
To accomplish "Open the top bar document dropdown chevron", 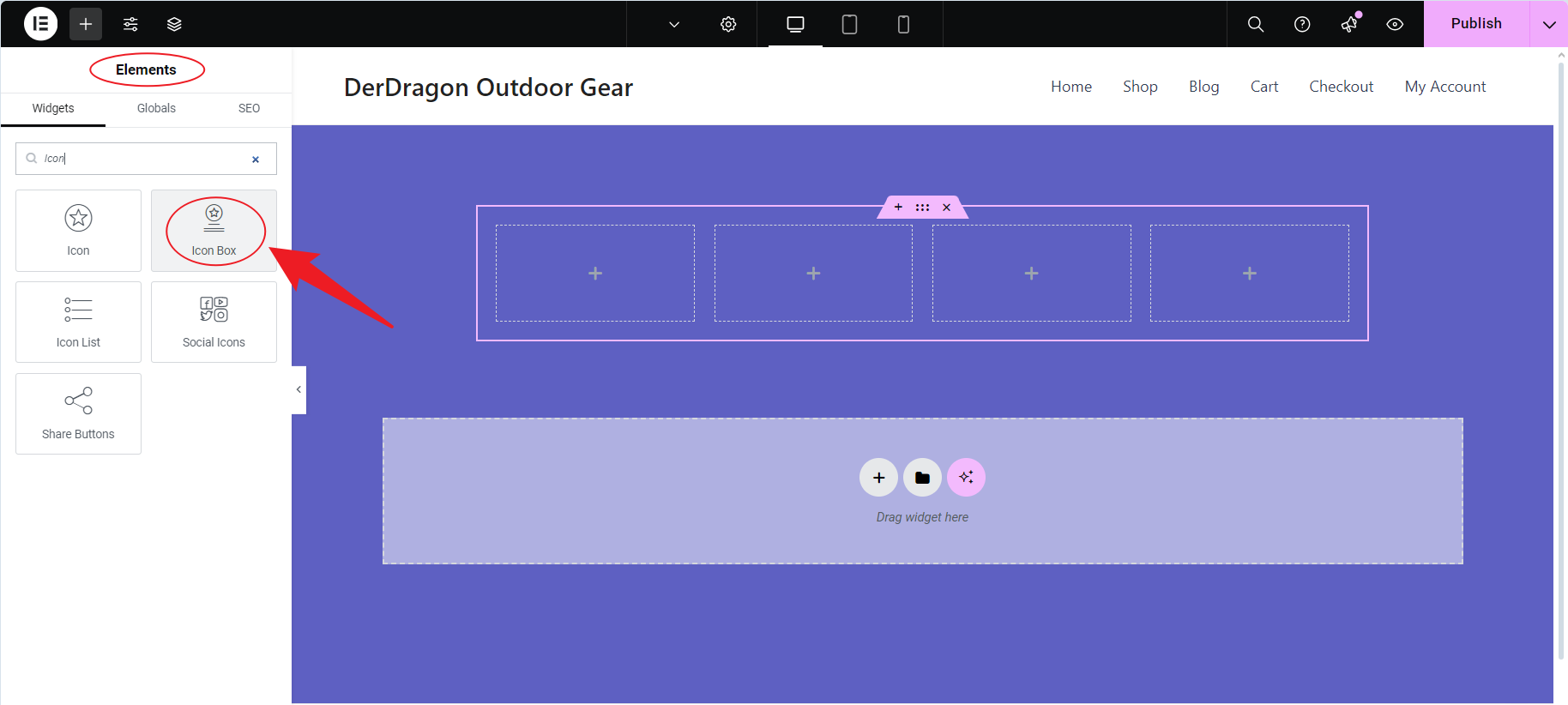I will [x=674, y=24].
